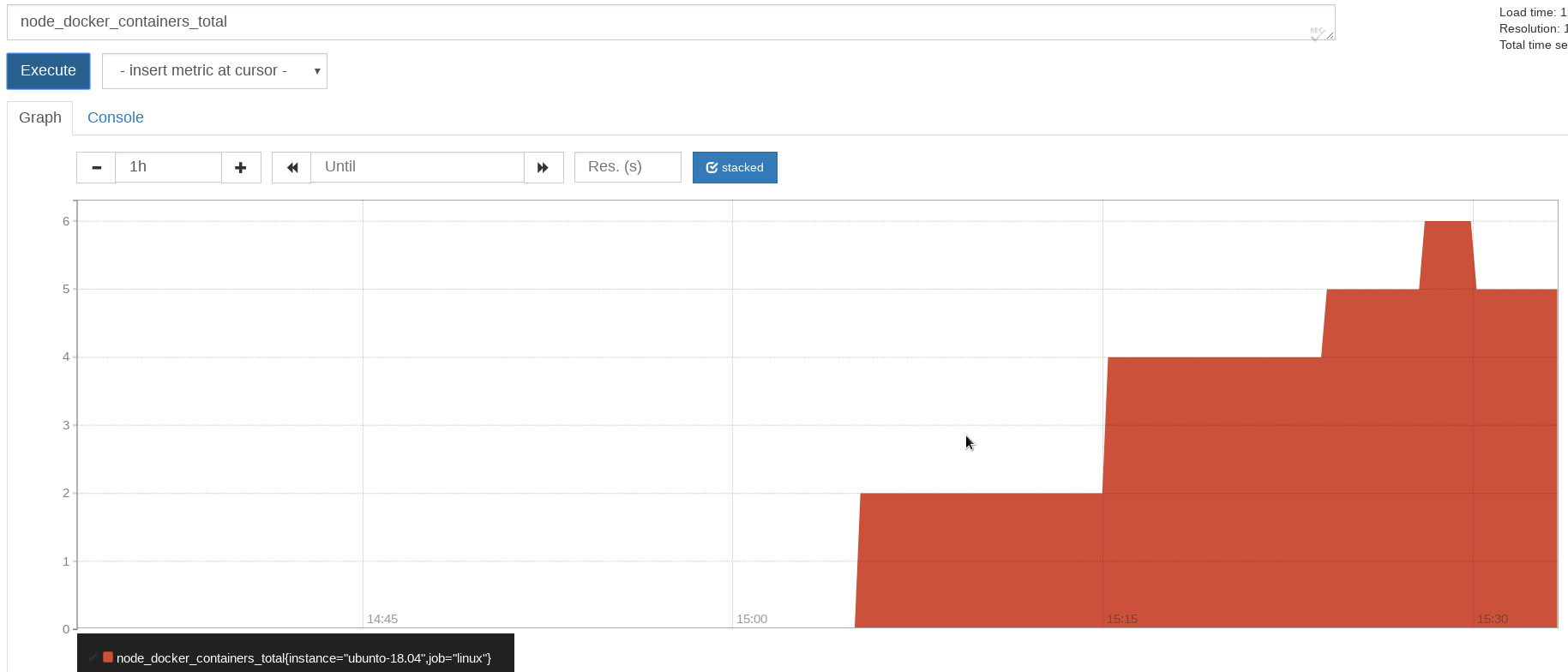The height and width of the screenshot is (672, 1568).
Task: Select the Graph tab
Action: tap(40, 117)
